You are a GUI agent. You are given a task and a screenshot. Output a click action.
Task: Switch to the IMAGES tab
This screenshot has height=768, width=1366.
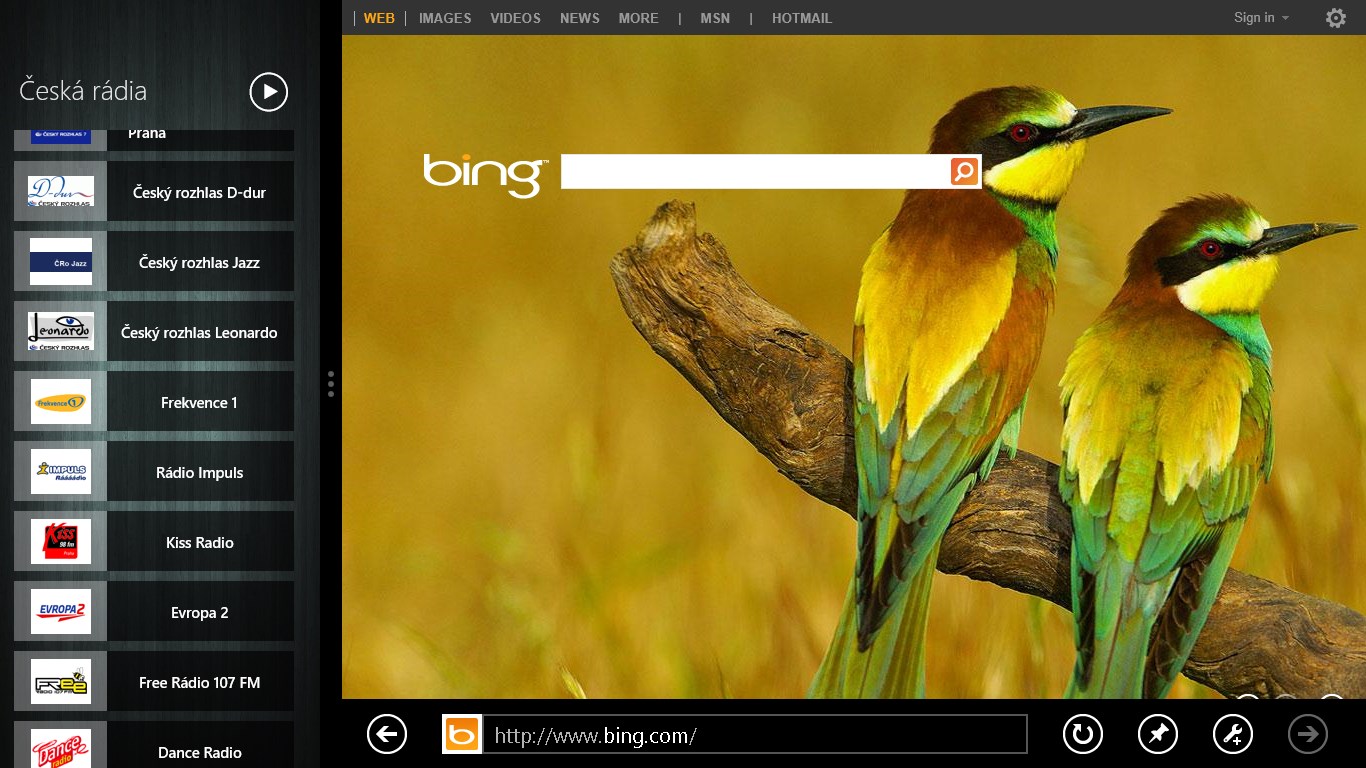click(x=444, y=18)
